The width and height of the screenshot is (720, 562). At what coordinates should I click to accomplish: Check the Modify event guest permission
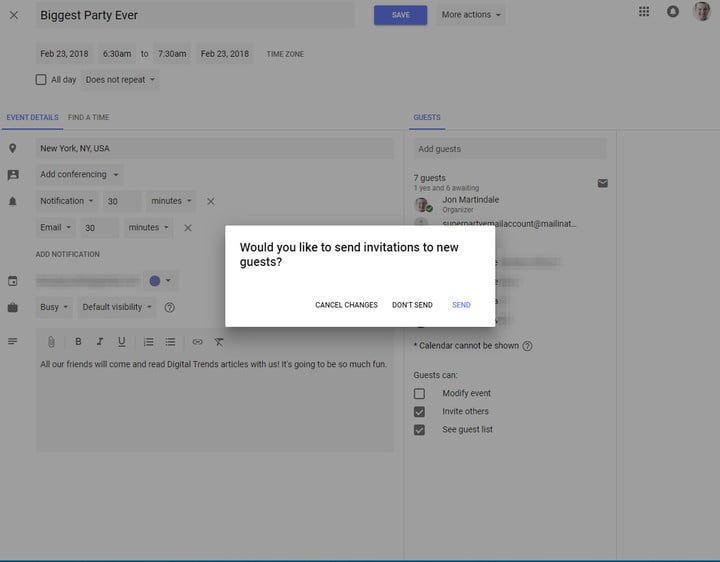420,394
